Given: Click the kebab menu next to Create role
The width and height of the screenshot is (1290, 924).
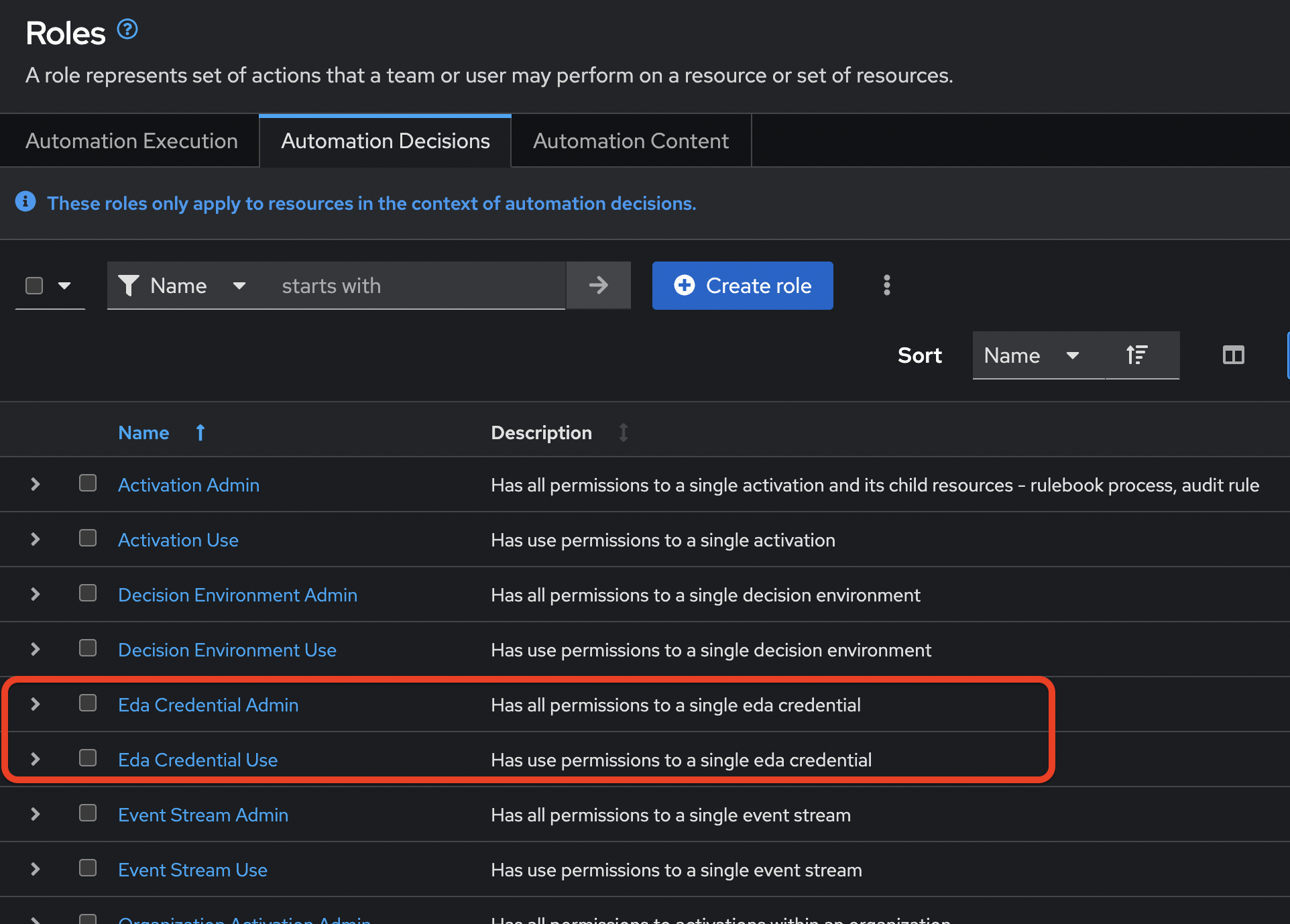Looking at the screenshot, I should pos(886,286).
